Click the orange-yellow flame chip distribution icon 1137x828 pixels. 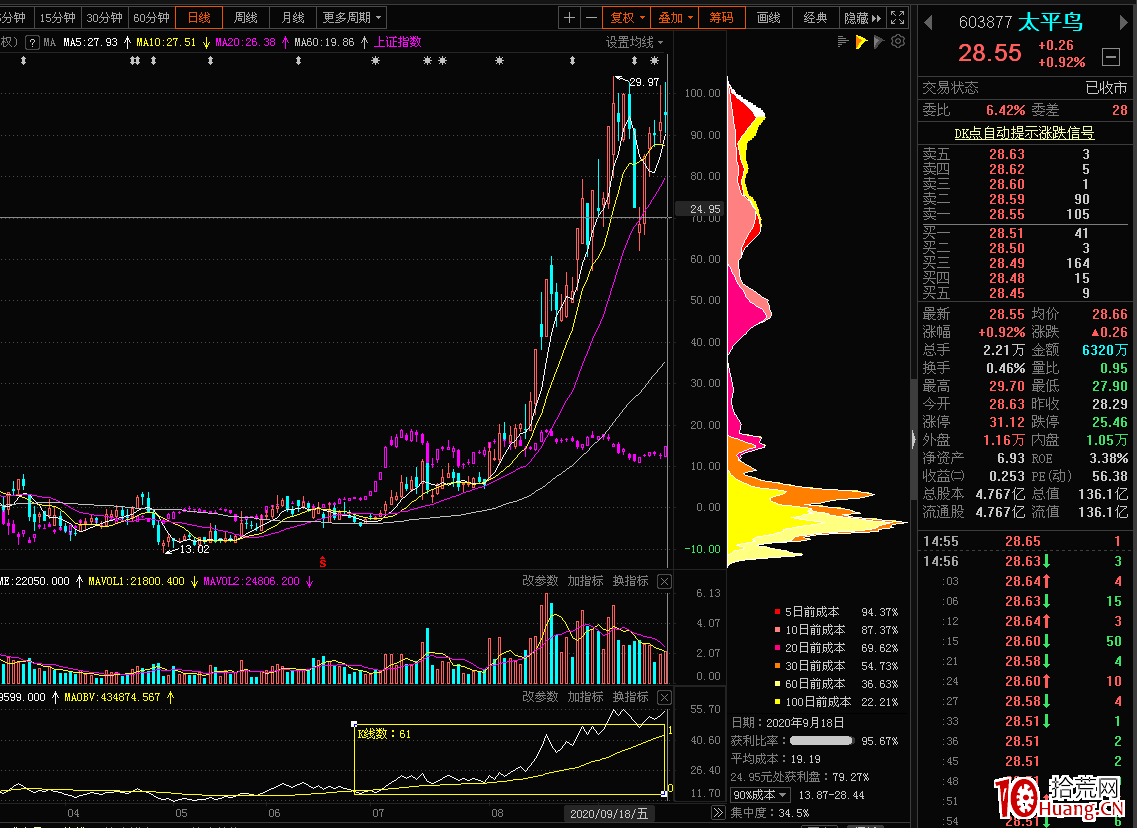861,42
